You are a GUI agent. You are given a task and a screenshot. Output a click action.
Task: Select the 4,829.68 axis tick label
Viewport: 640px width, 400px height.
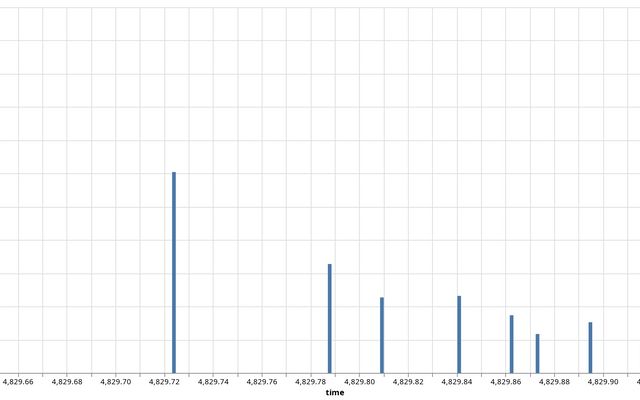tap(67, 381)
